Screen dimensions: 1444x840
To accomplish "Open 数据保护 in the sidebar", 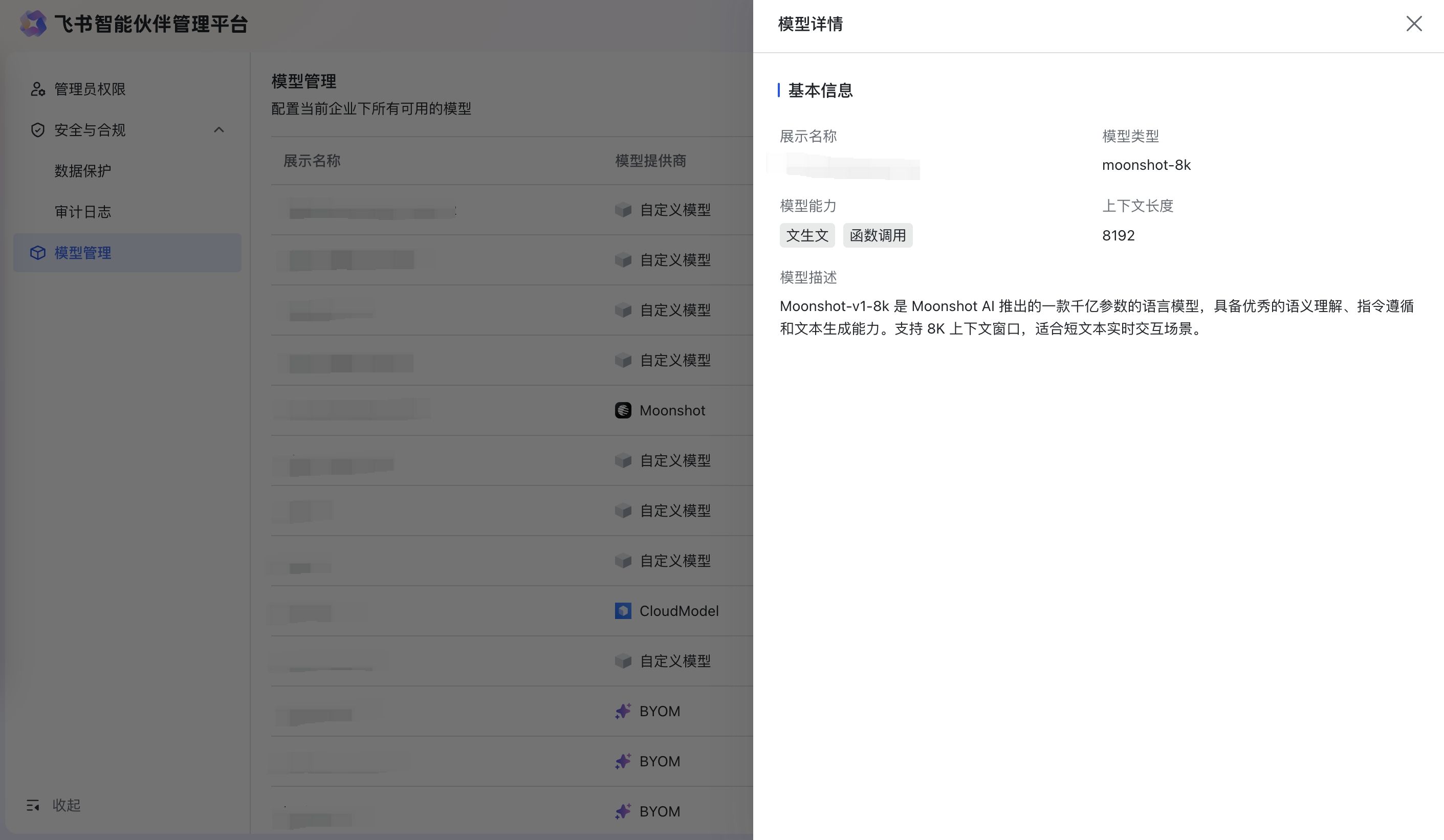I will (82, 171).
